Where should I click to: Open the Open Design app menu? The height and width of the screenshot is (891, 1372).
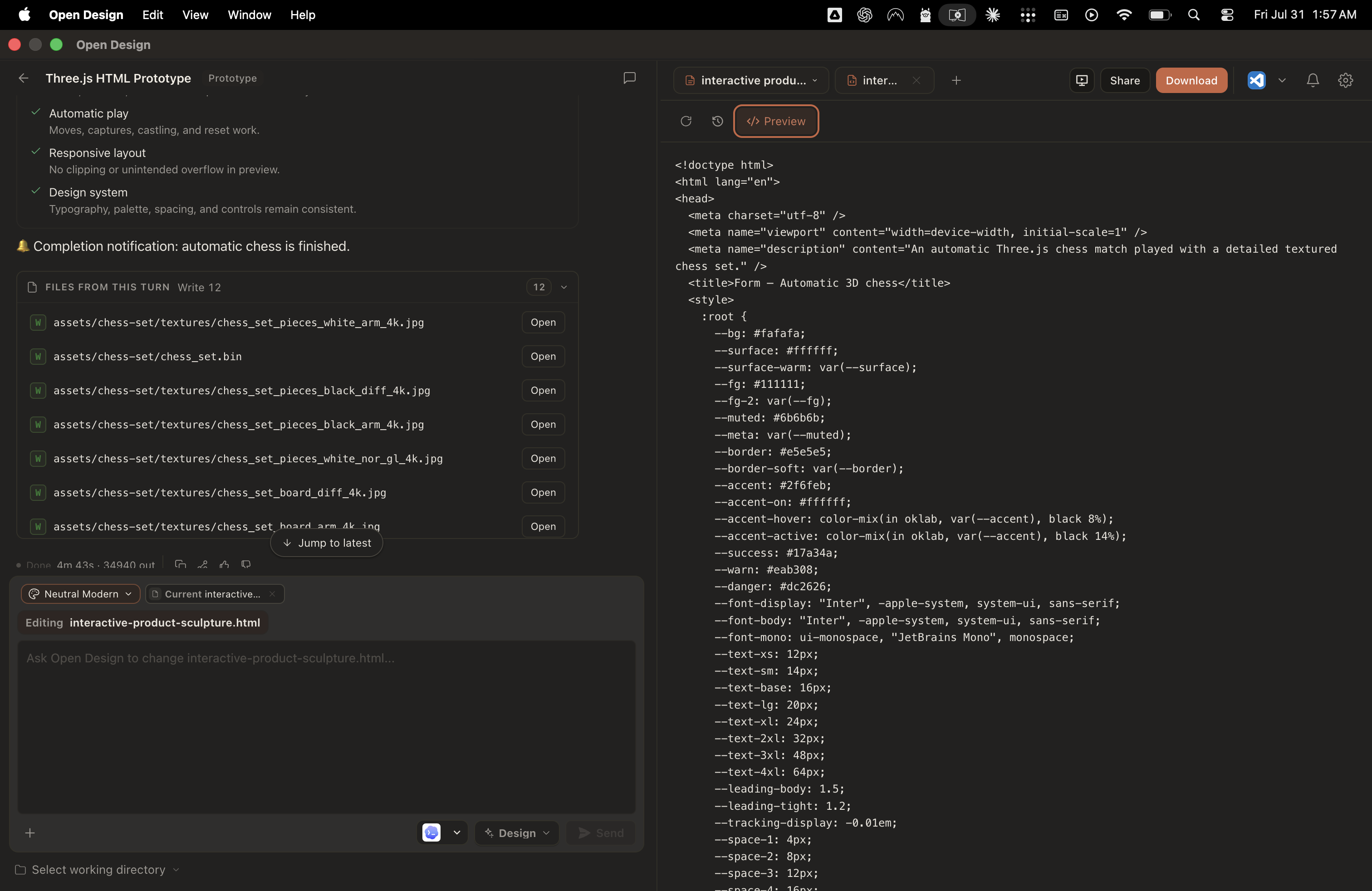tap(86, 15)
